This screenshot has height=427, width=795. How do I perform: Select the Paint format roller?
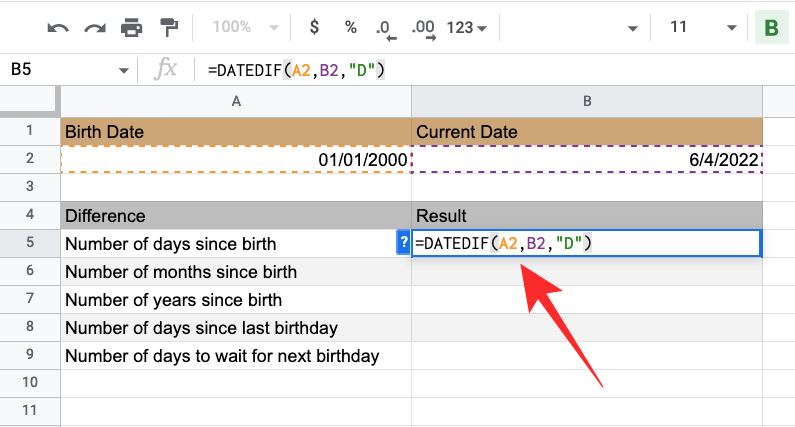pos(168,27)
